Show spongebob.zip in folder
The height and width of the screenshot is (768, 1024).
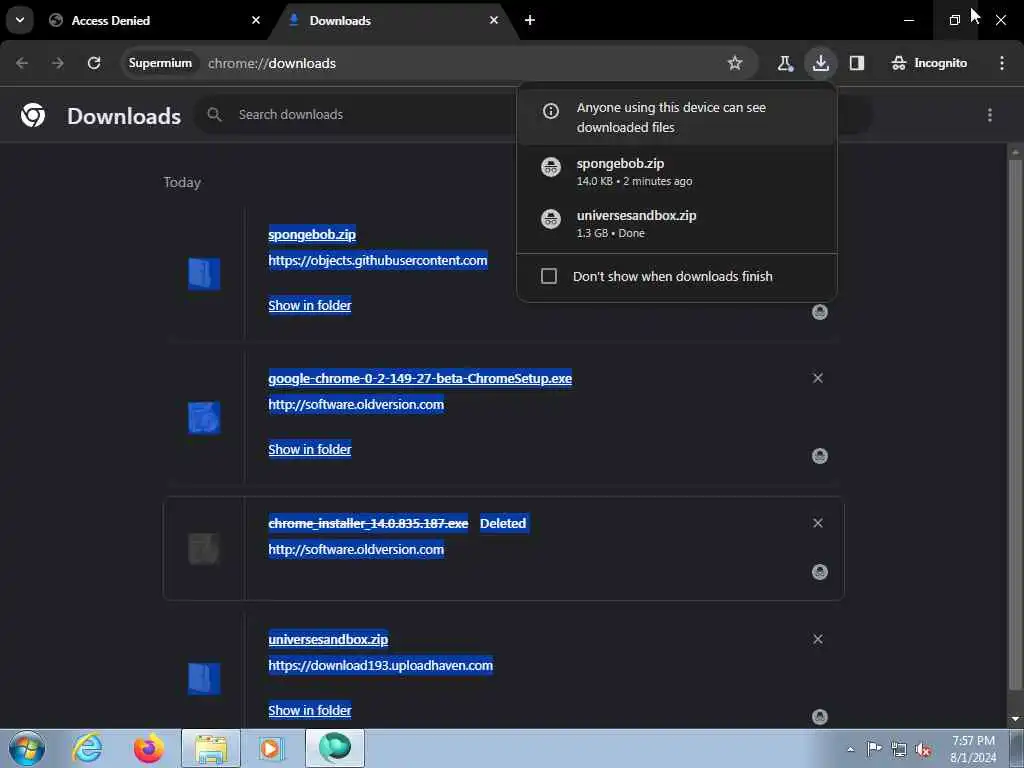310,305
